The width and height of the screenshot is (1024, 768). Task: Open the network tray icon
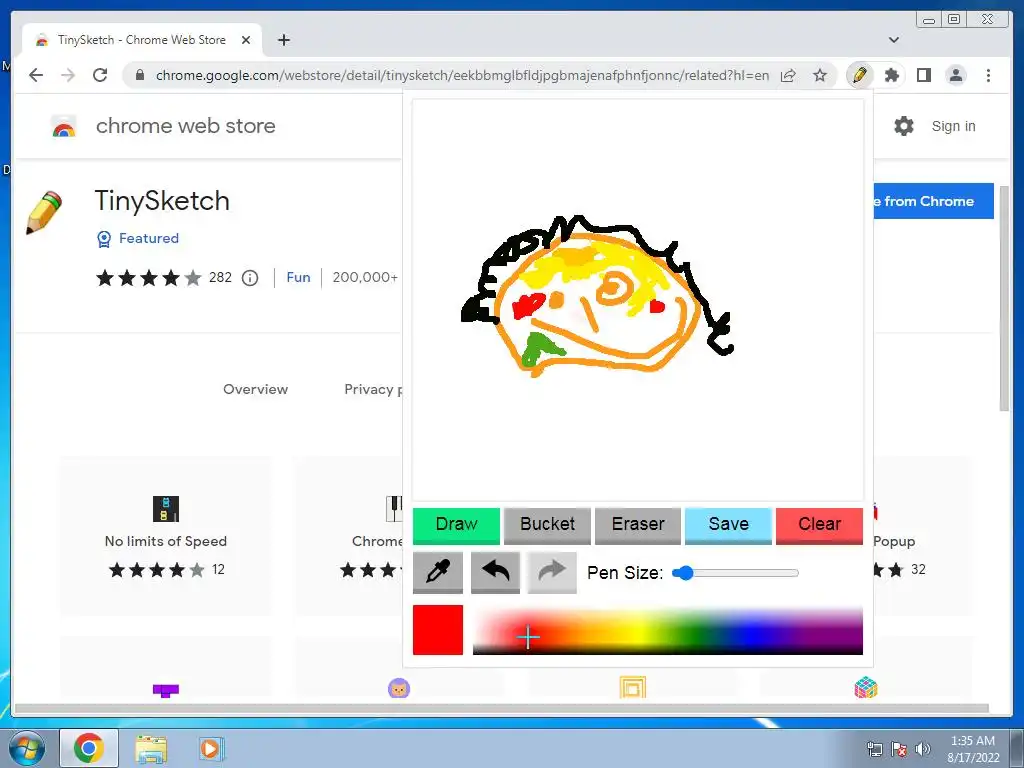coord(874,749)
